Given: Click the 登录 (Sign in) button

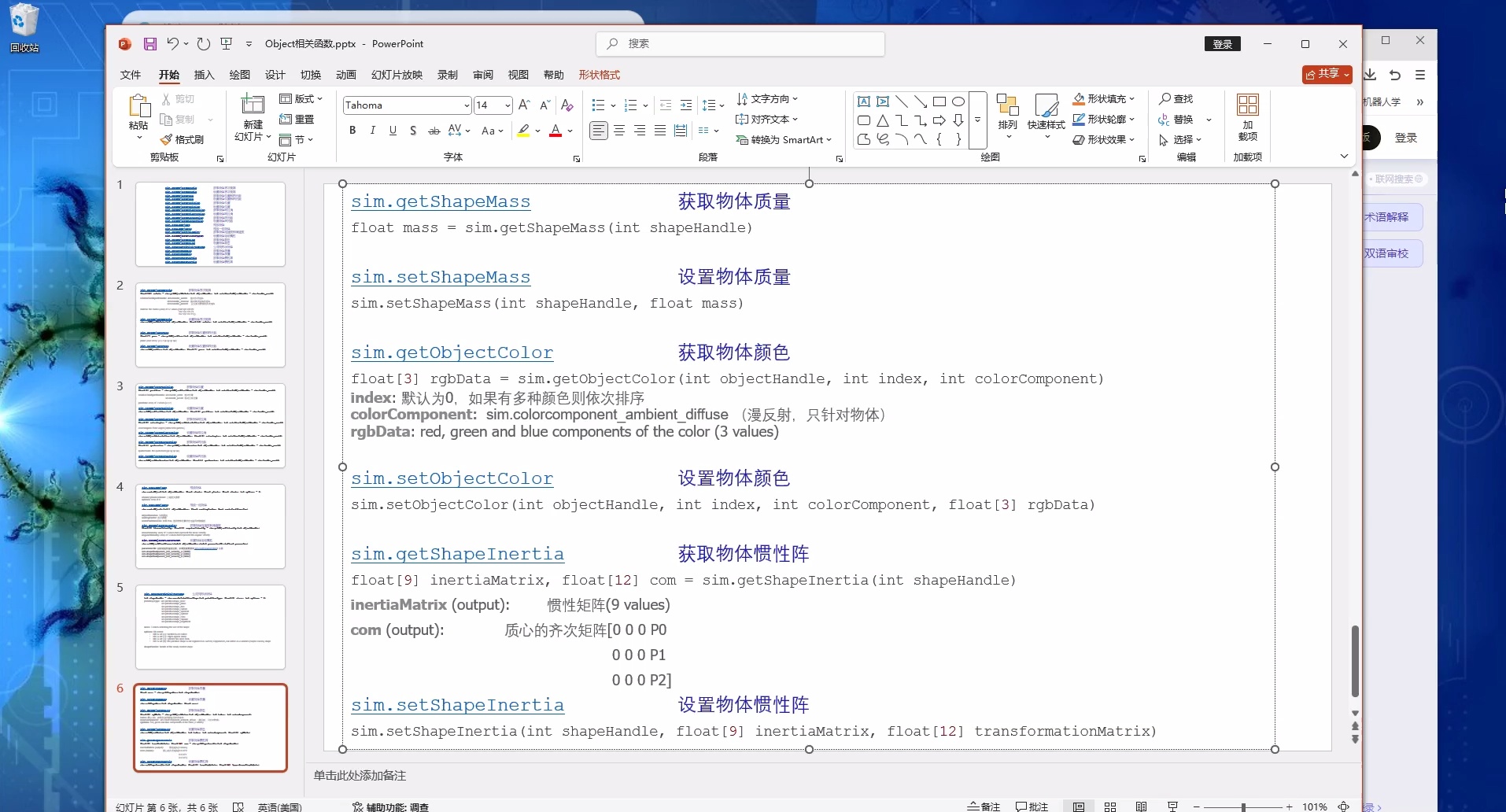Looking at the screenshot, I should click(1222, 44).
